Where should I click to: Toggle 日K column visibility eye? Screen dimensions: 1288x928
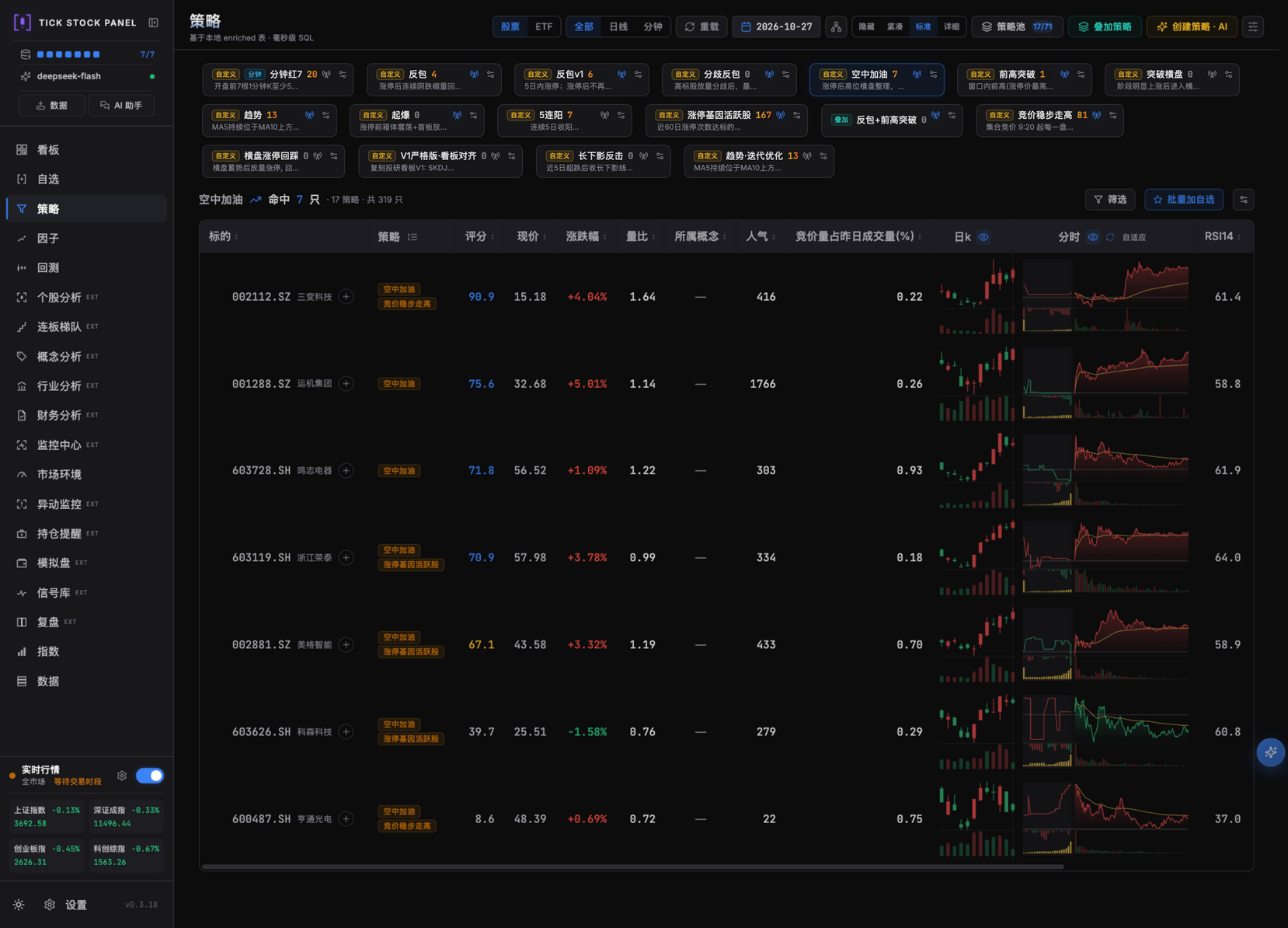tap(983, 237)
